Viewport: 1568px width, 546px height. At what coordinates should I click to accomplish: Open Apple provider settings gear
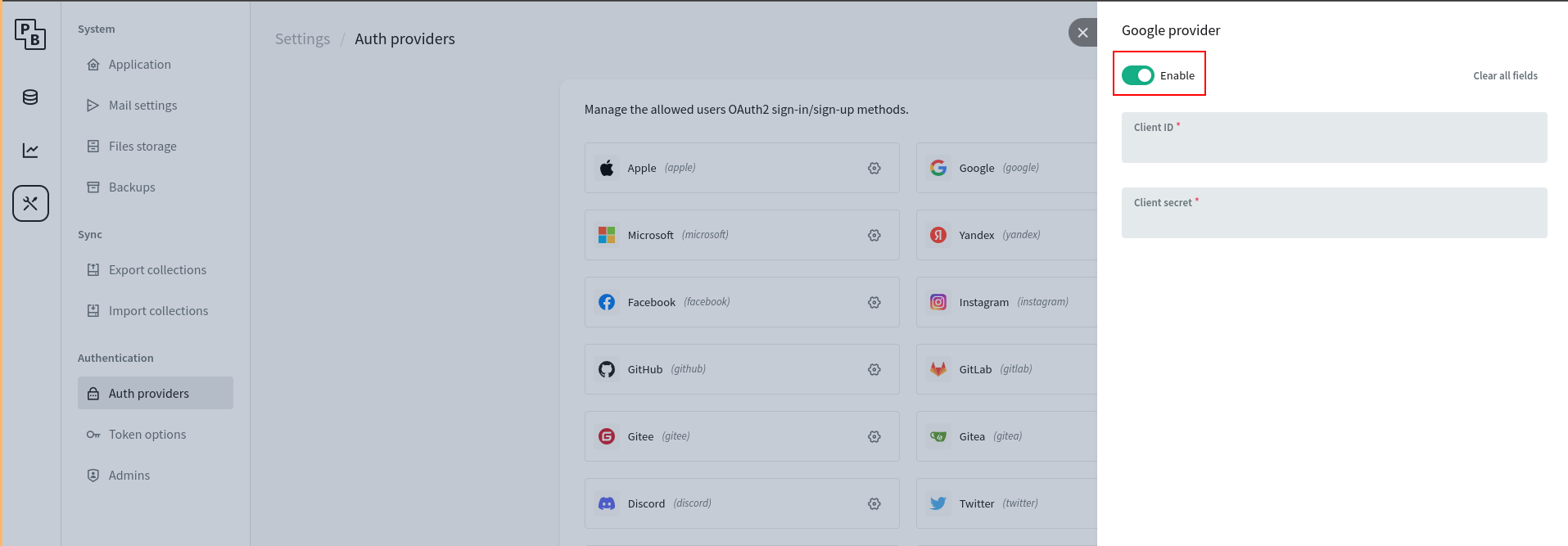point(874,168)
